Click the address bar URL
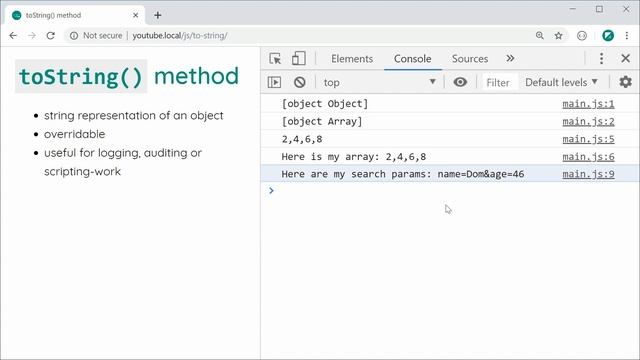 (180, 36)
